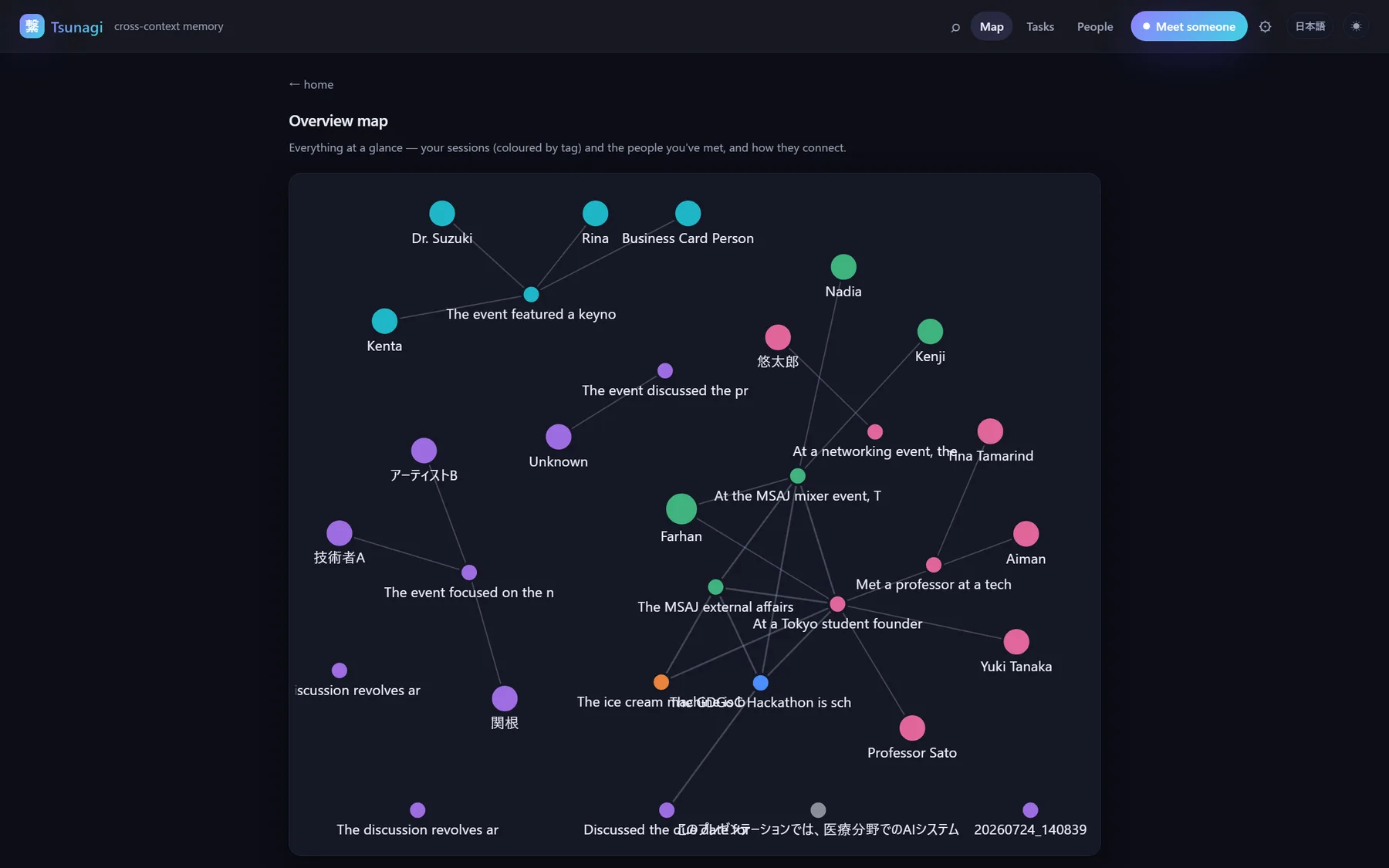Open the People tab
Image resolution: width=1389 pixels, height=868 pixels.
[x=1095, y=26]
